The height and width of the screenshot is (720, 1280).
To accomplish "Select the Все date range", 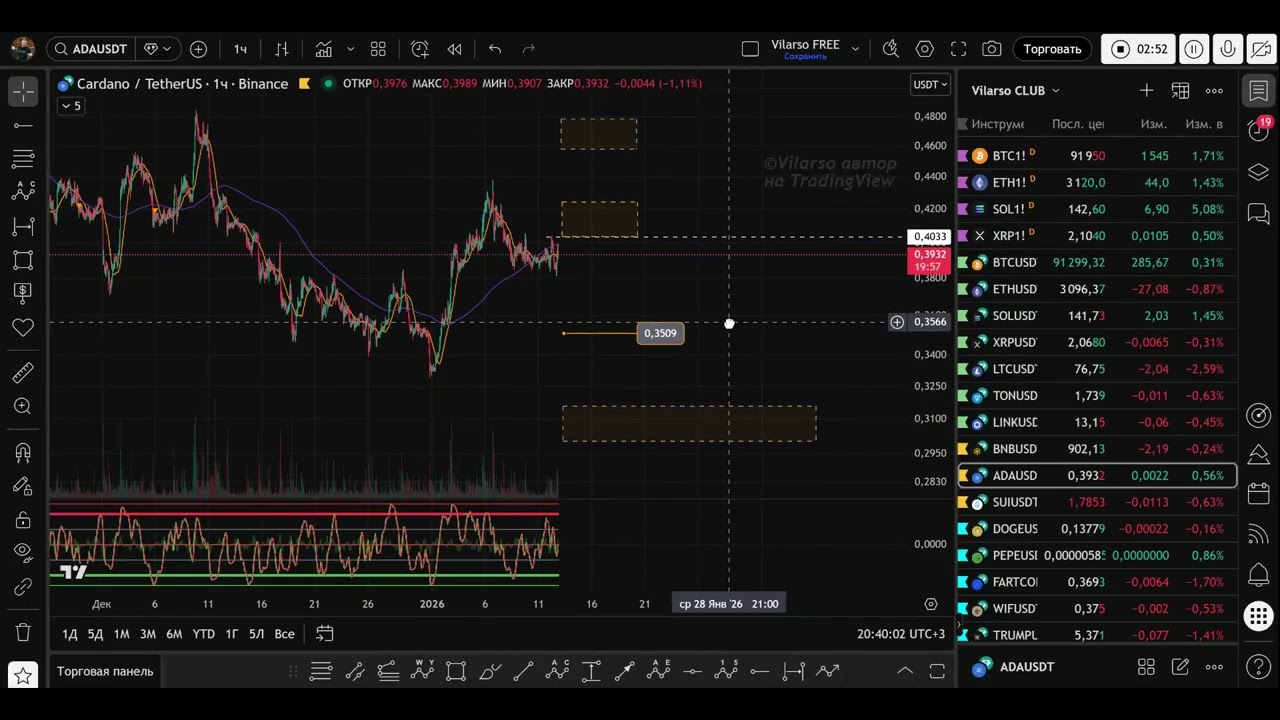I will (284, 634).
